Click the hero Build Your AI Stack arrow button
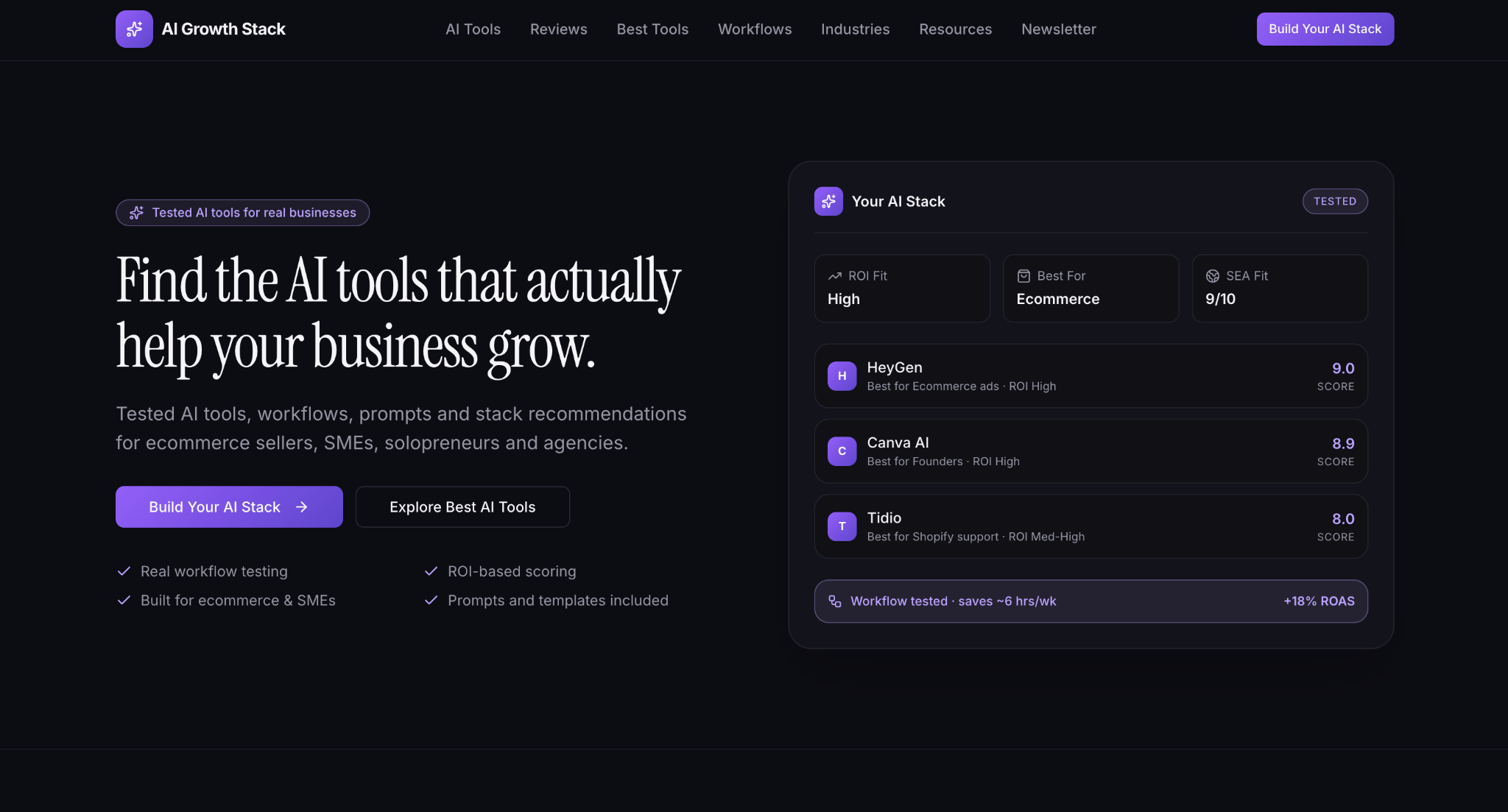This screenshot has height=812, width=1508. coord(229,506)
